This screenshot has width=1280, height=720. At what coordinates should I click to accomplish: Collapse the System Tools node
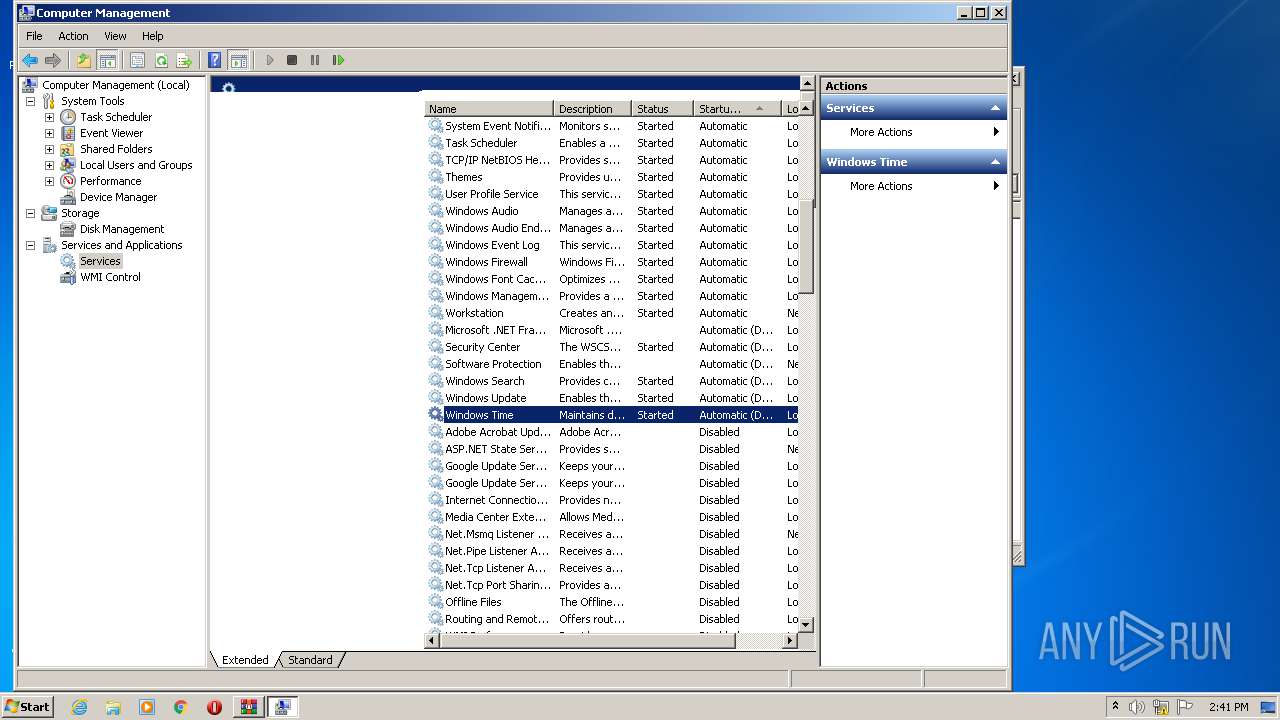click(30, 101)
